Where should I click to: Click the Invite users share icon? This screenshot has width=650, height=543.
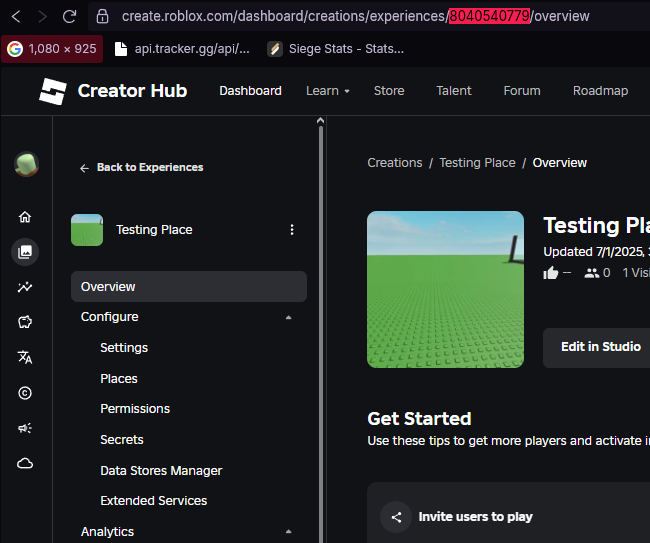(x=396, y=517)
